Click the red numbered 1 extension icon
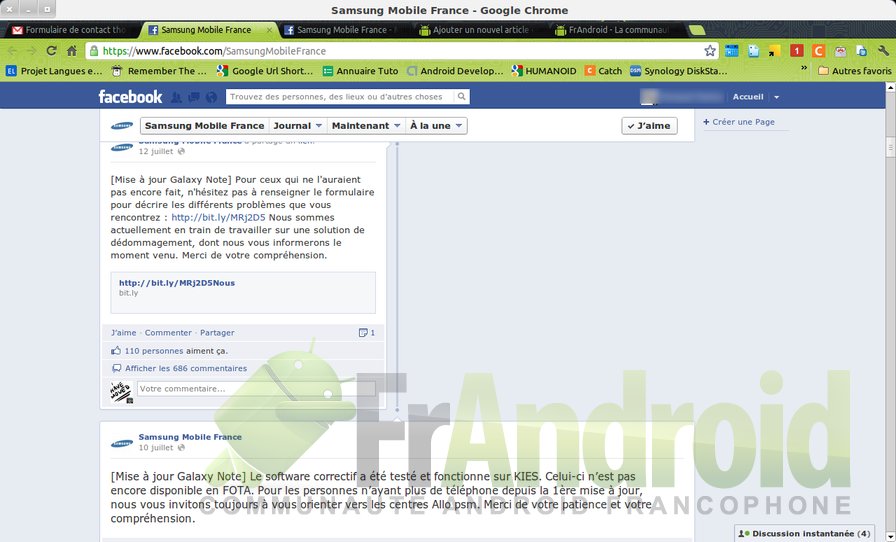This screenshot has width=896, height=542. (x=797, y=51)
